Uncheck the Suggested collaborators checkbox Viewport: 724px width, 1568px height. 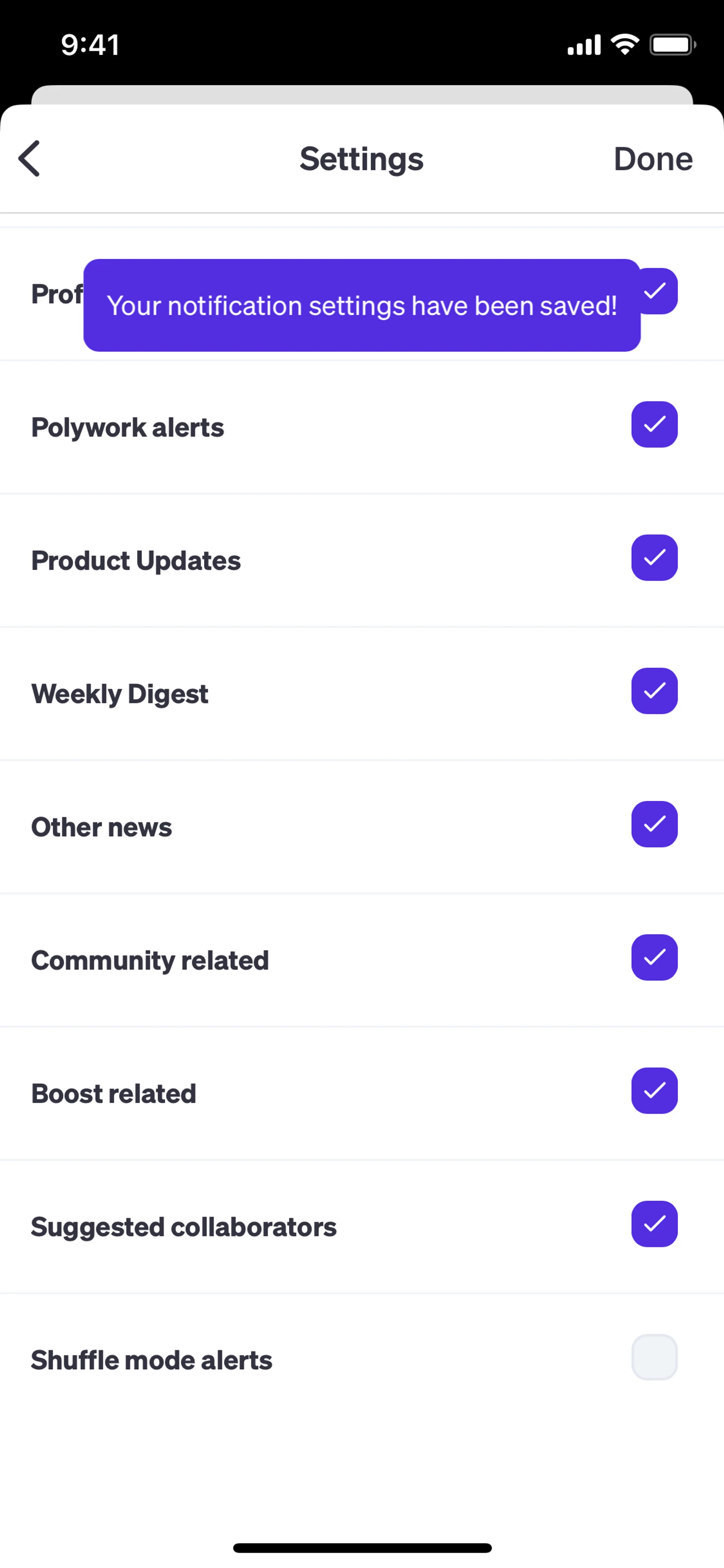pyautogui.click(x=654, y=1225)
